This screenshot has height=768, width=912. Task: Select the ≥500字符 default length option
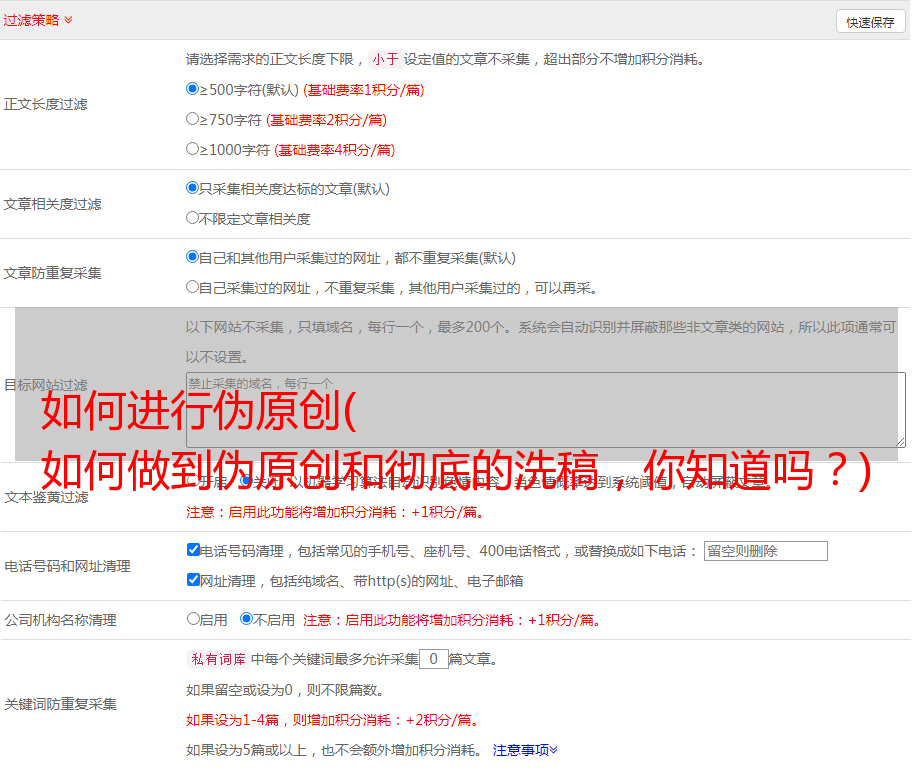click(x=192, y=88)
